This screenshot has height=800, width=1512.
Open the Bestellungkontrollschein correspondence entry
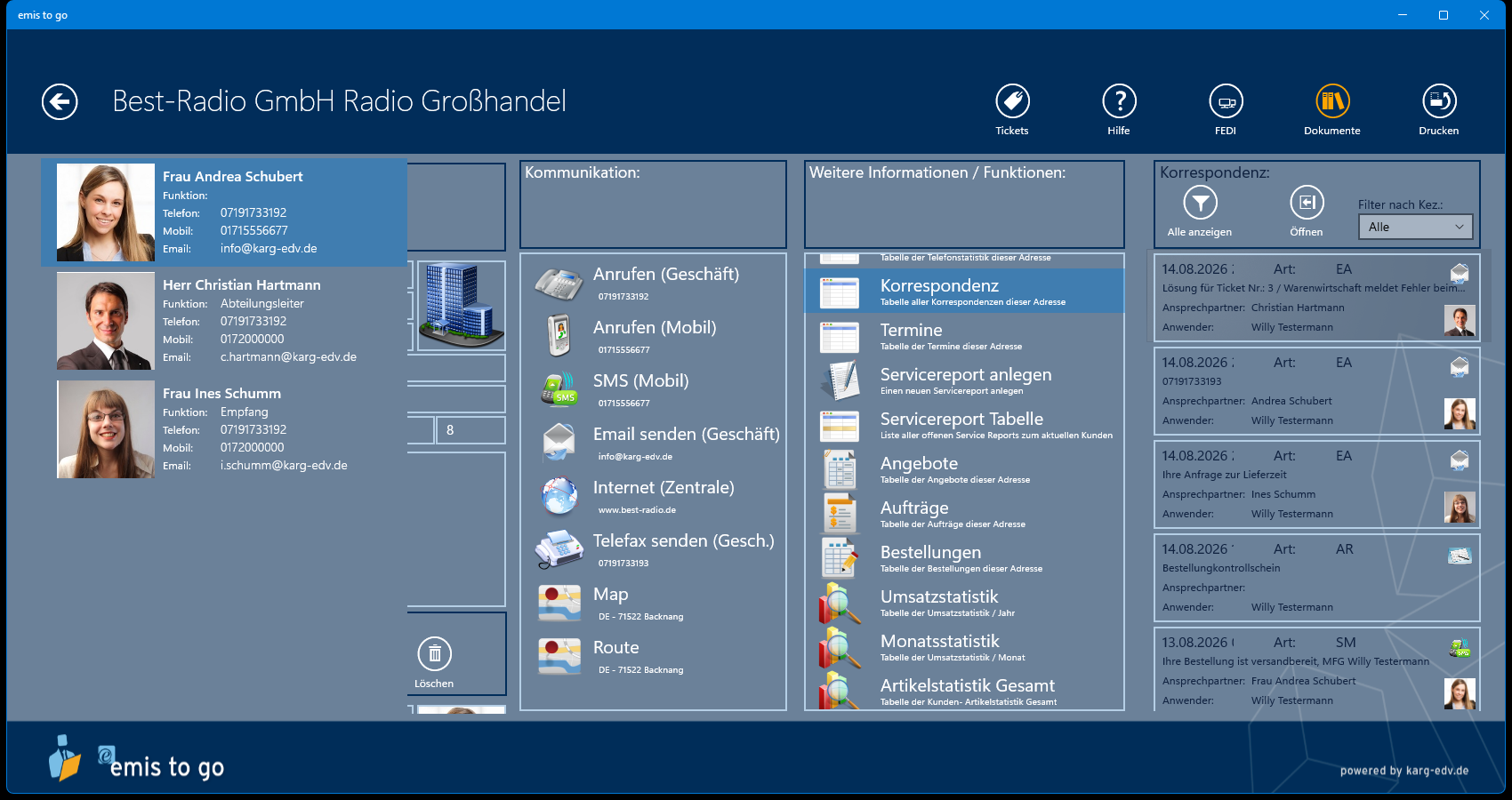pos(1317,578)
